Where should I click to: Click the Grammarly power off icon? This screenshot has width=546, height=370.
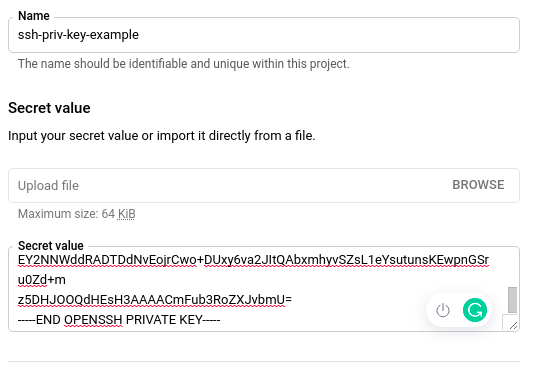(443, 310)
